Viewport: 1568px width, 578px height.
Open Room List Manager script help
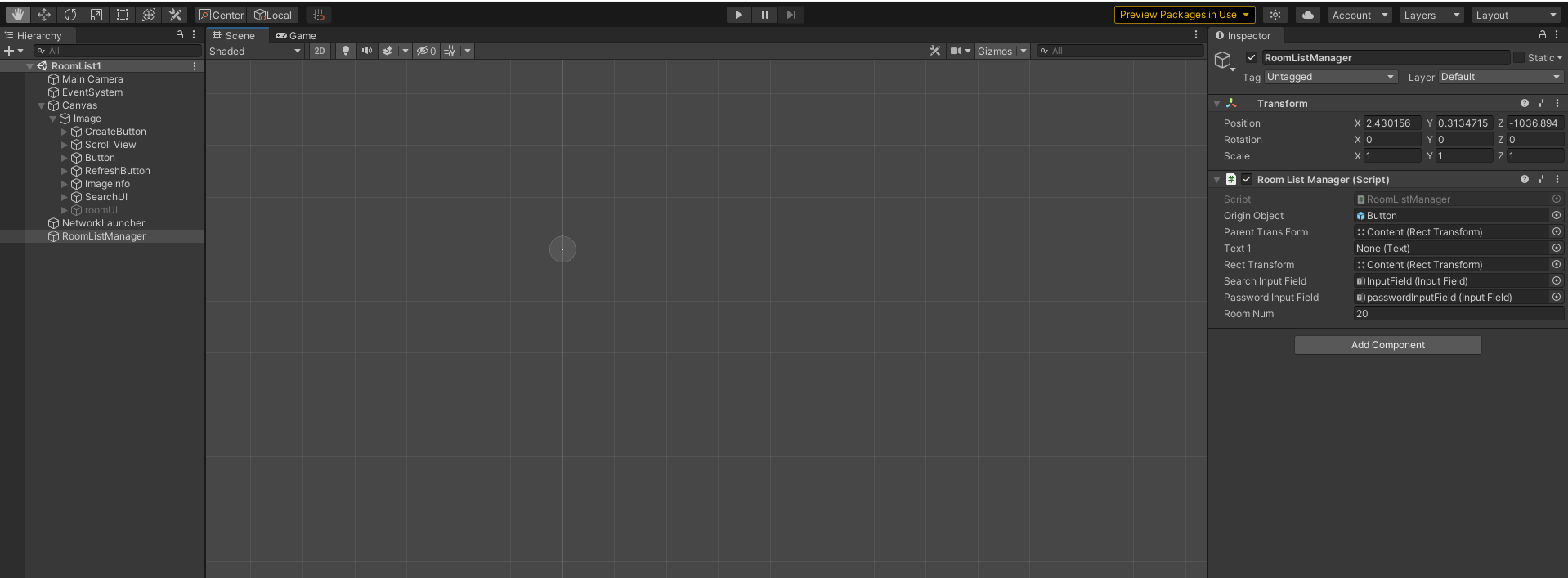pos(1525,179)
